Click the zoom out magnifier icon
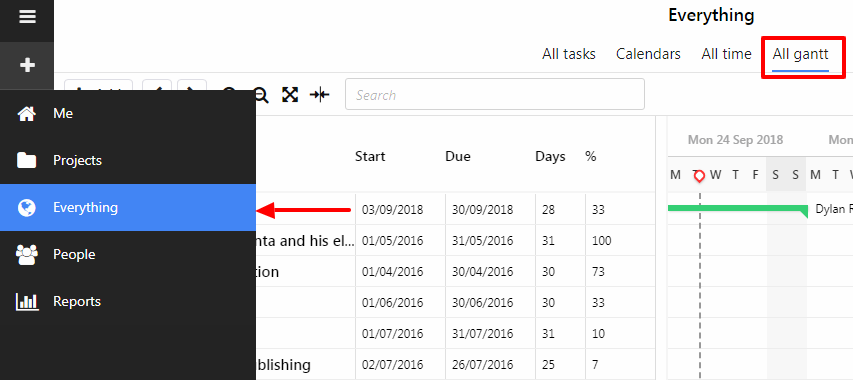Image resolution: width=853 pixels, height=380 pixels. (x=262, y=95)
